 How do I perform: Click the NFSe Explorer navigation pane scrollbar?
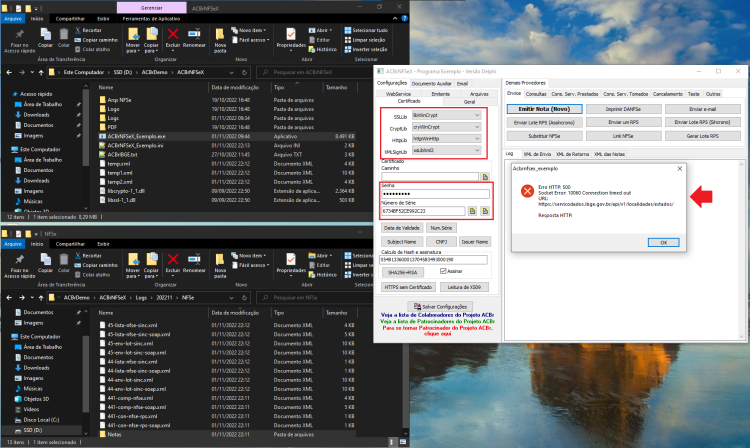click(86, 372)
